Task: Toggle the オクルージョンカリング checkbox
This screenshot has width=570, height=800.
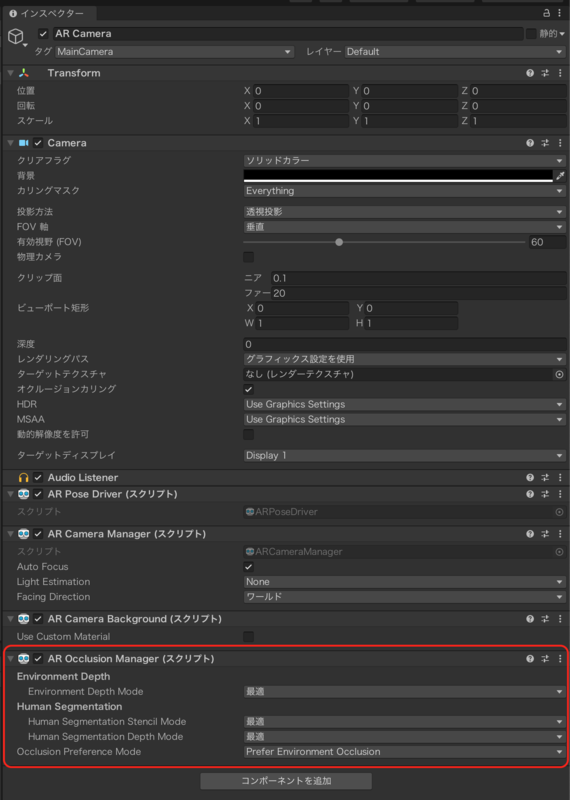Action: coord(249,389)
